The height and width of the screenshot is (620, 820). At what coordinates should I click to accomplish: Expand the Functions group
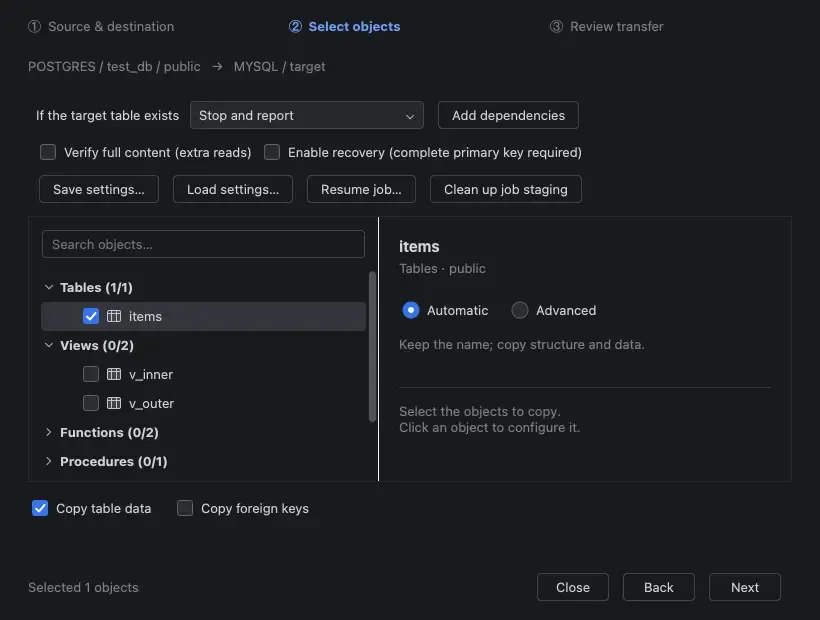(x=49, y=432)
